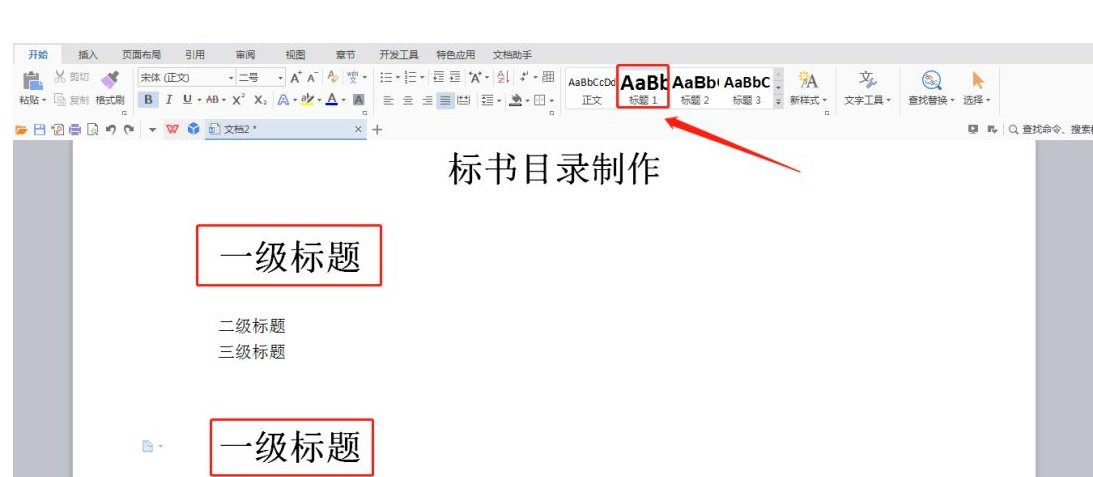Click the Open folder icon in quick toolbar

click(x=21, y=130)
